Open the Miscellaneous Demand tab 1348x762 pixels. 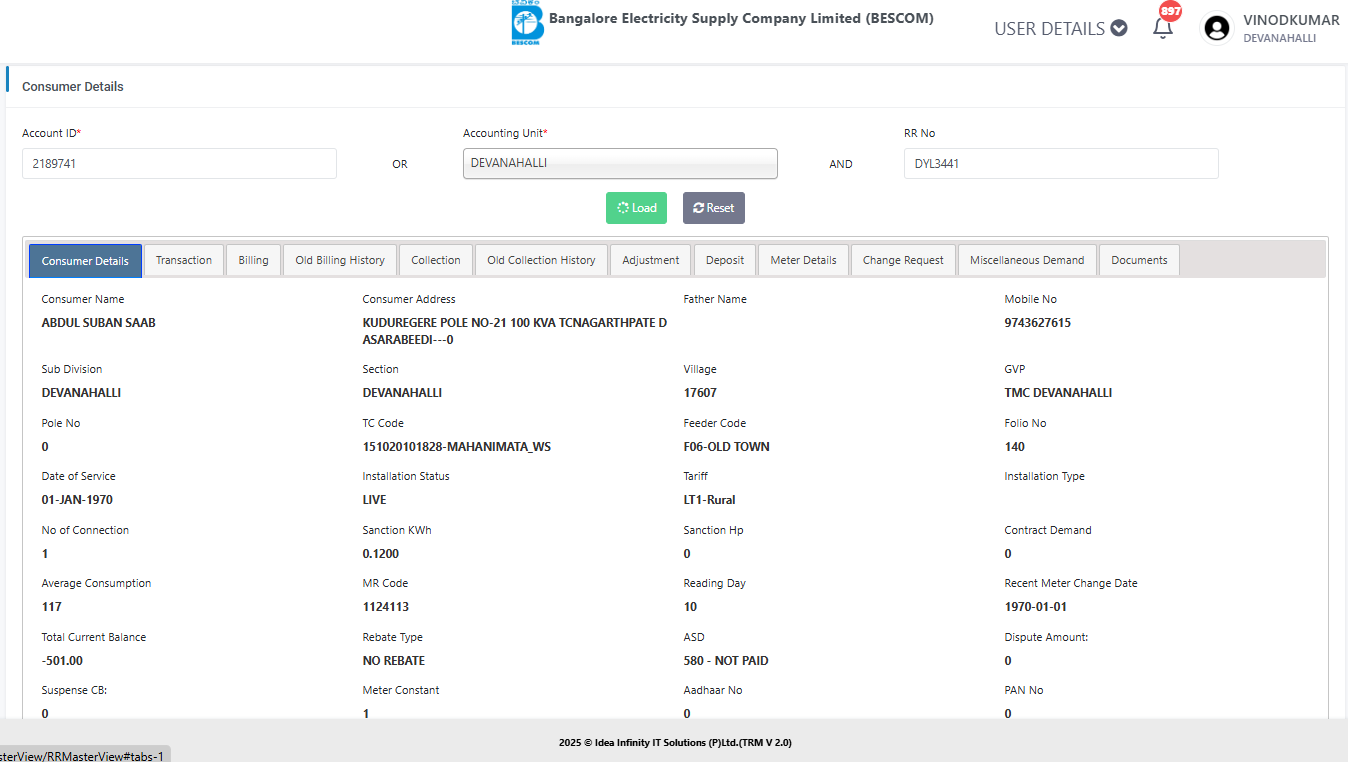tap(1027, 260)
